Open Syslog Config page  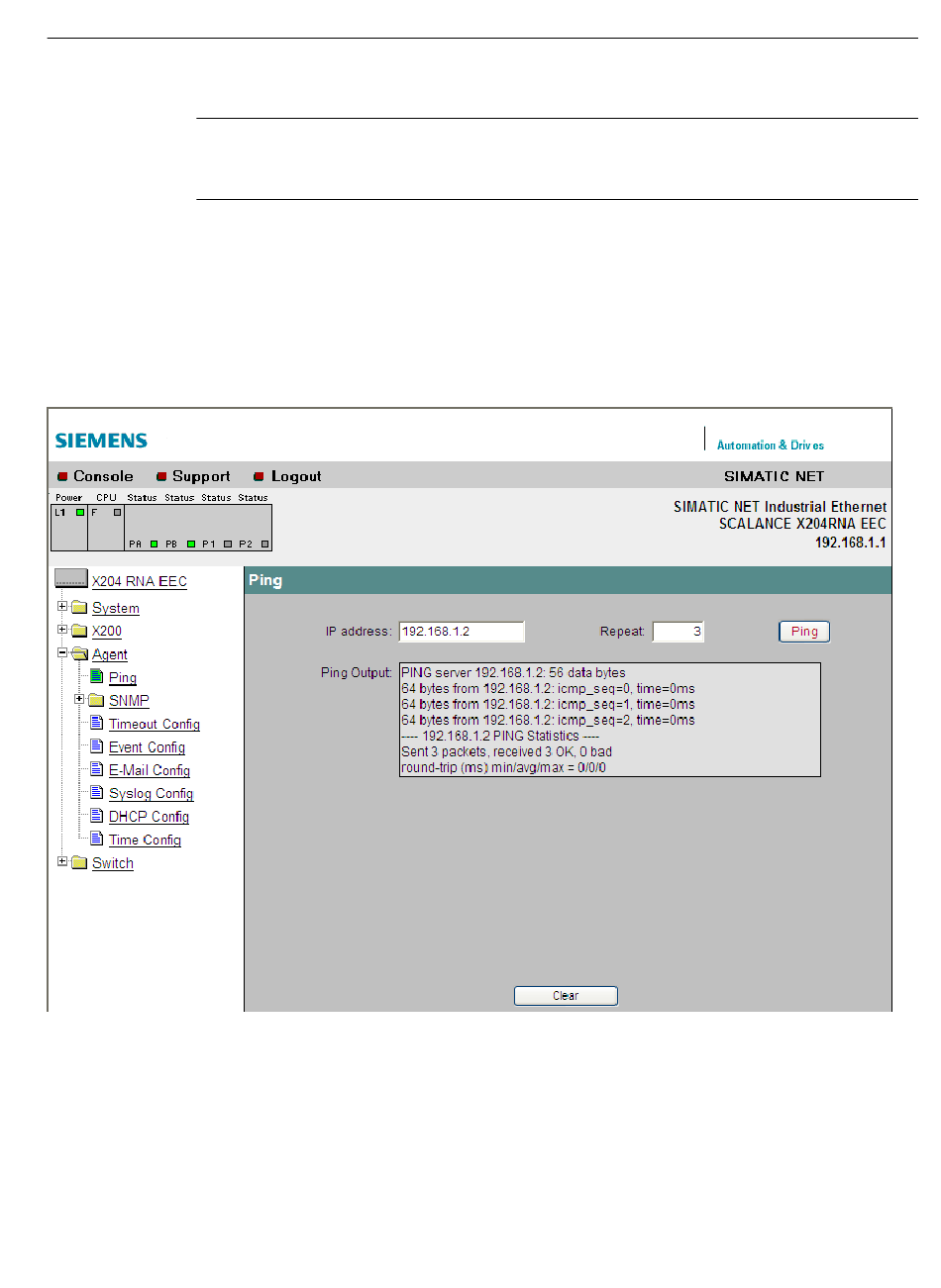pos(151,793)
